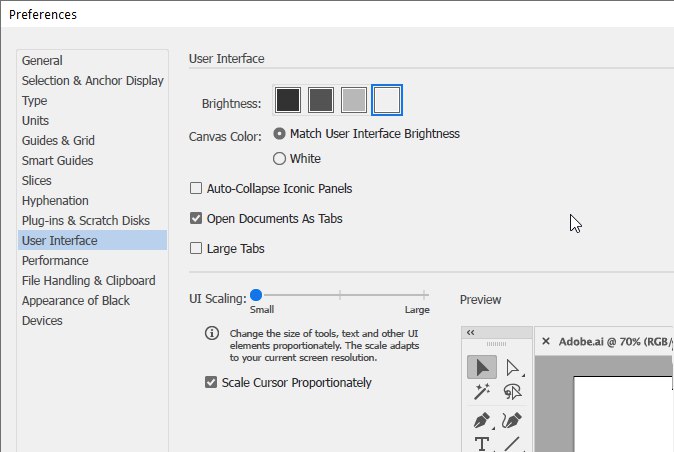Screen dimensions: 674x452
Task: Enable Auto-Collapse Iconic Panels checkbox
Action: click(197, 188)
